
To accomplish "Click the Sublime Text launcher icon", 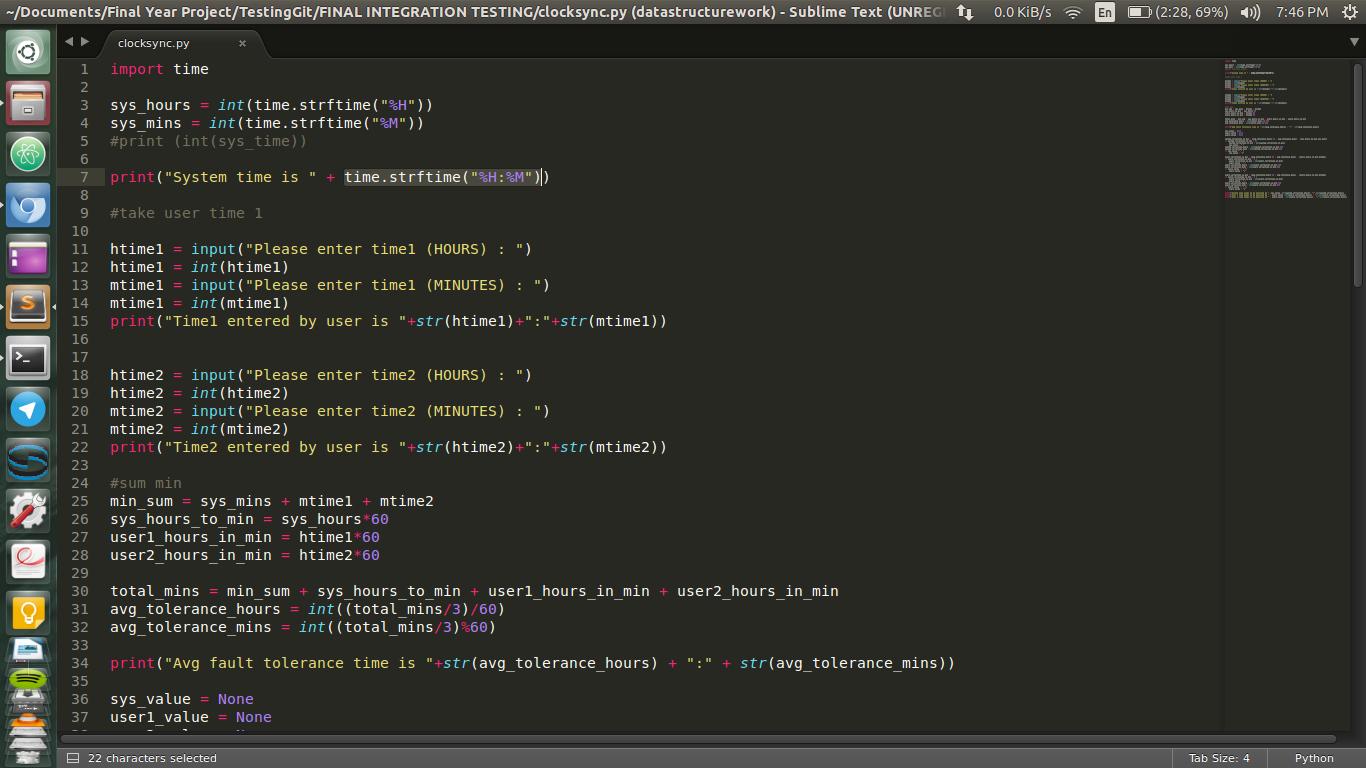I will [28, 307].
